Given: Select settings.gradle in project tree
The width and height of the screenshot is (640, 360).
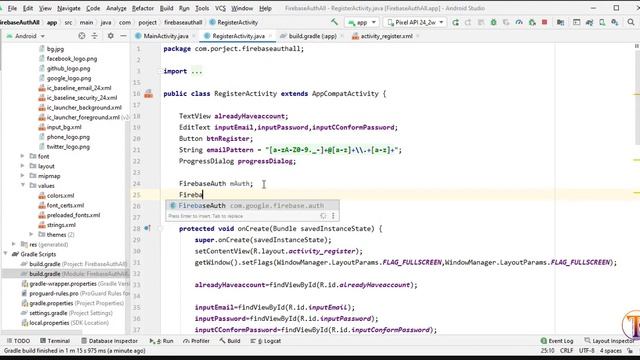Looking at the screenshot, I should (x=67, y=313).
